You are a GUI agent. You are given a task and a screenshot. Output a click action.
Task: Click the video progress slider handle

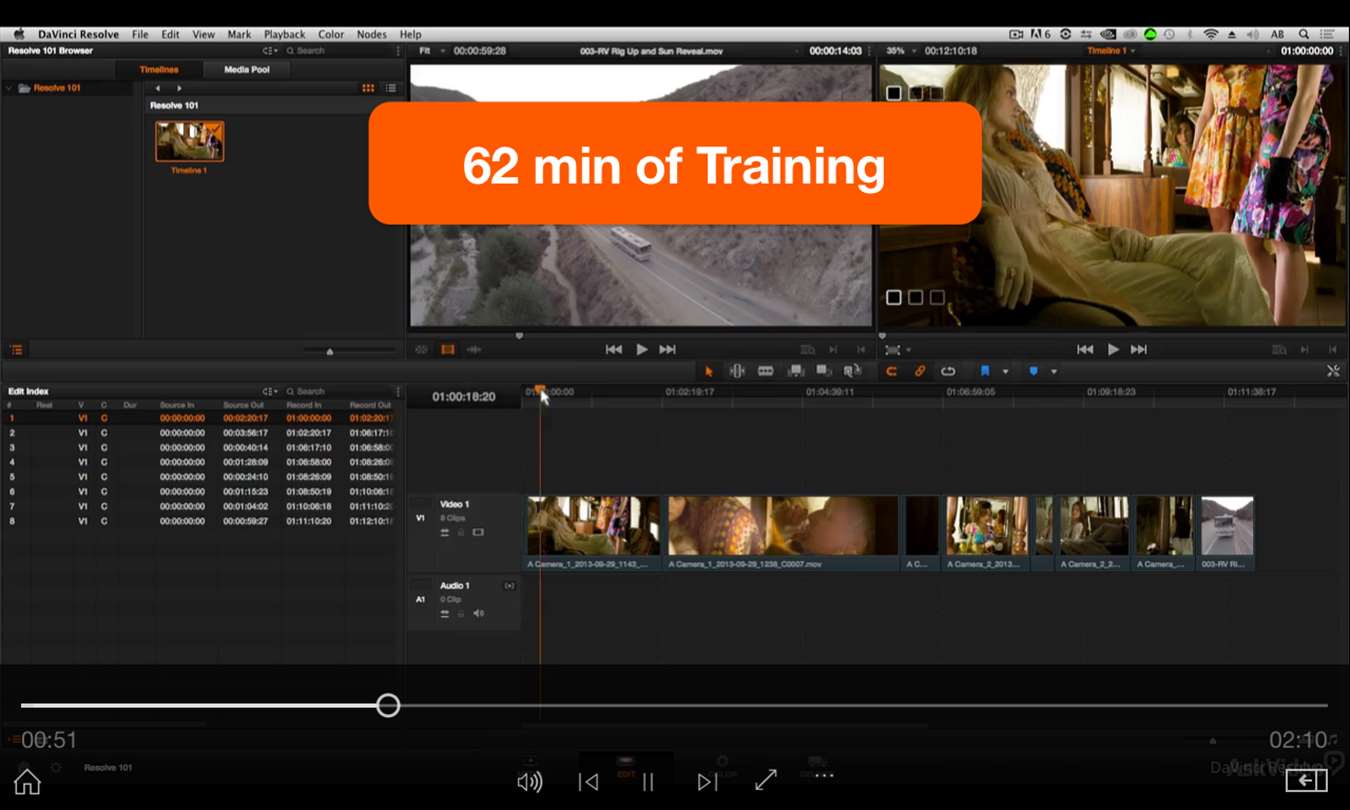tap(388, 706)
